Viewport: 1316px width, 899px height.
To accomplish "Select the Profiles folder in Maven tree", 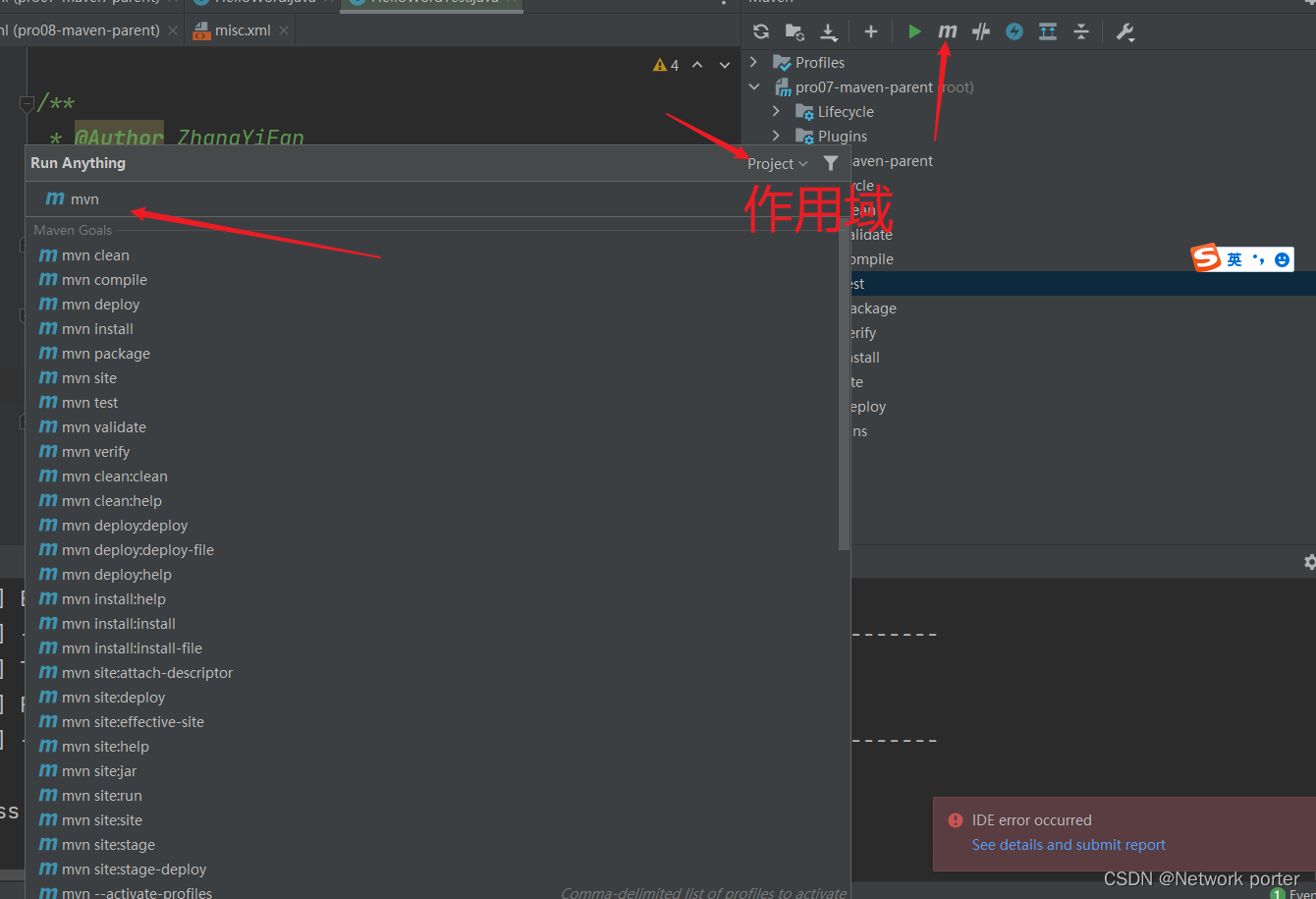I will tap(809, 62).
